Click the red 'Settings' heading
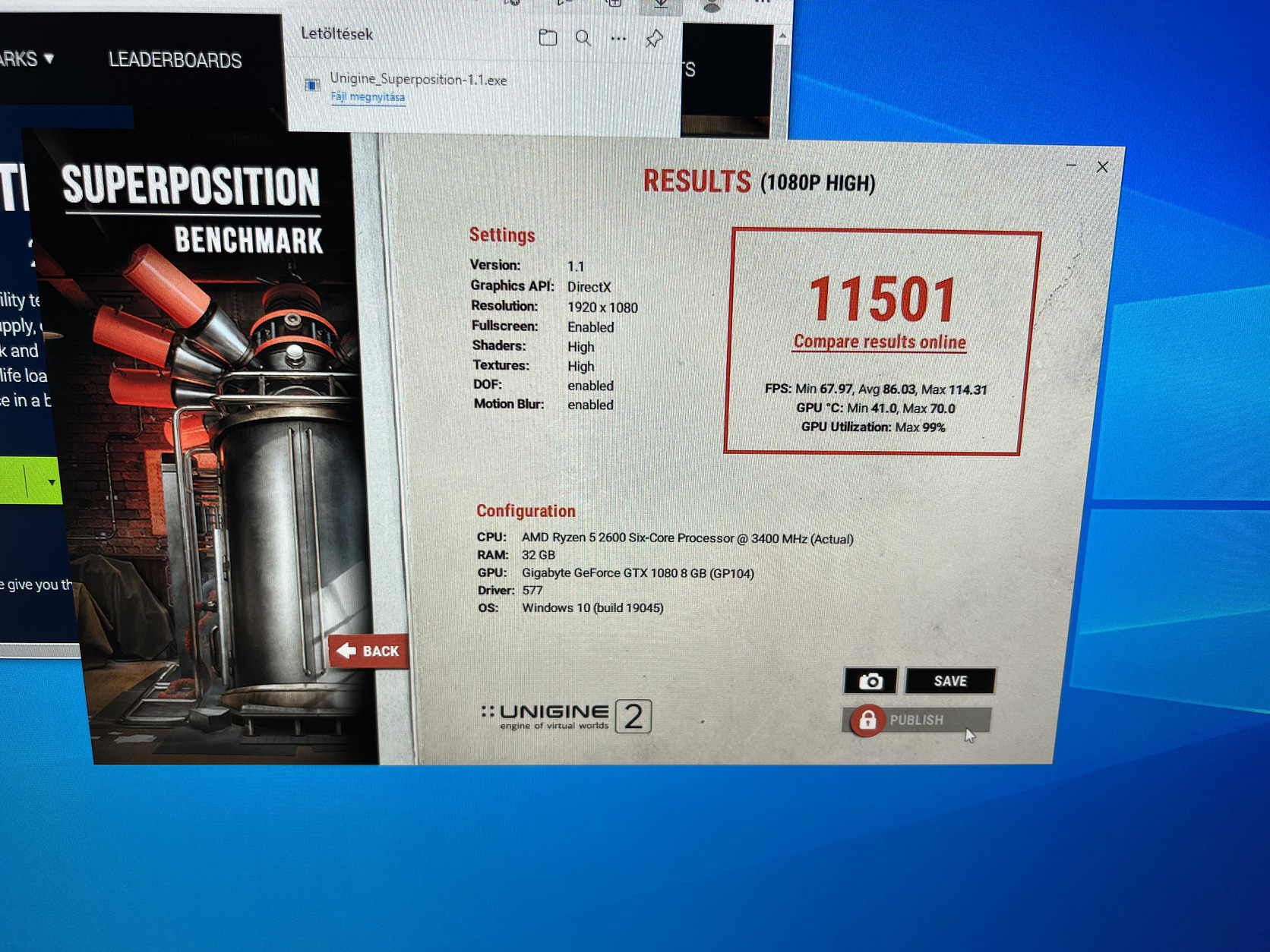 [x=502, y=235]
